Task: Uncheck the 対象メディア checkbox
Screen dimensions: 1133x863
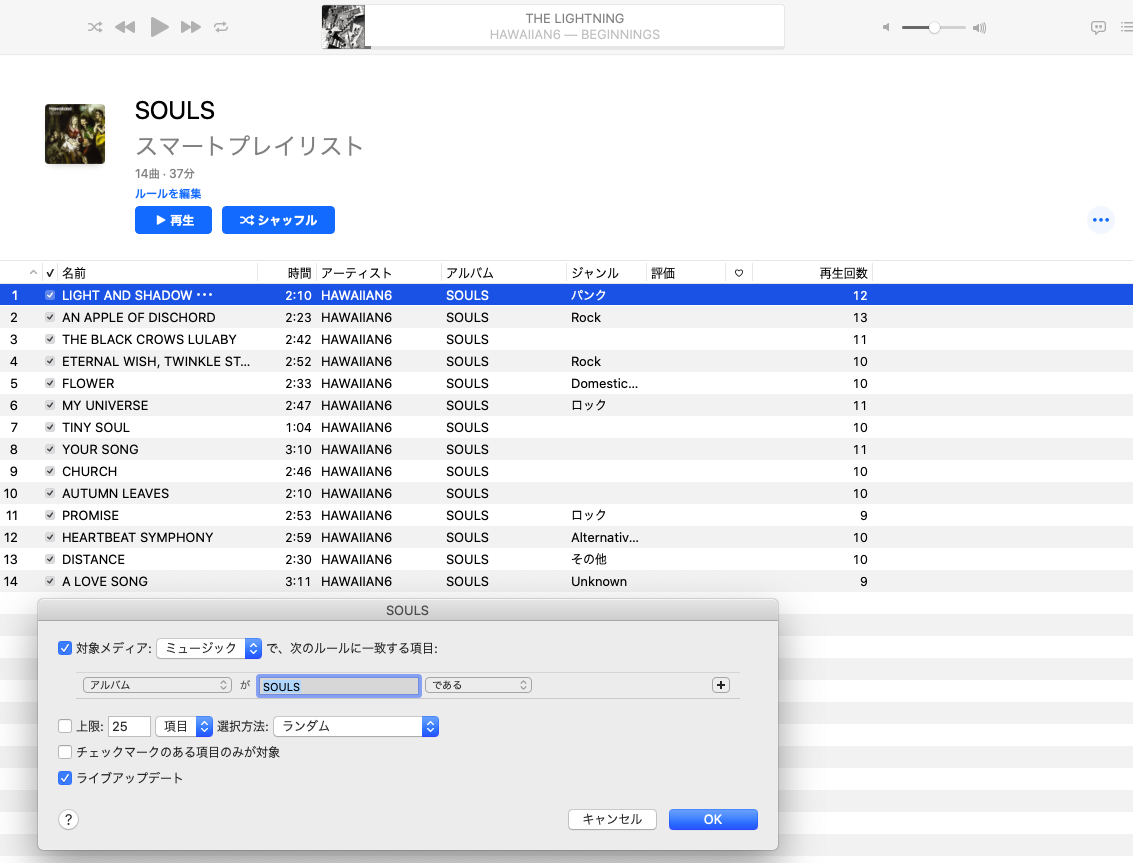Action: [66, 648]
